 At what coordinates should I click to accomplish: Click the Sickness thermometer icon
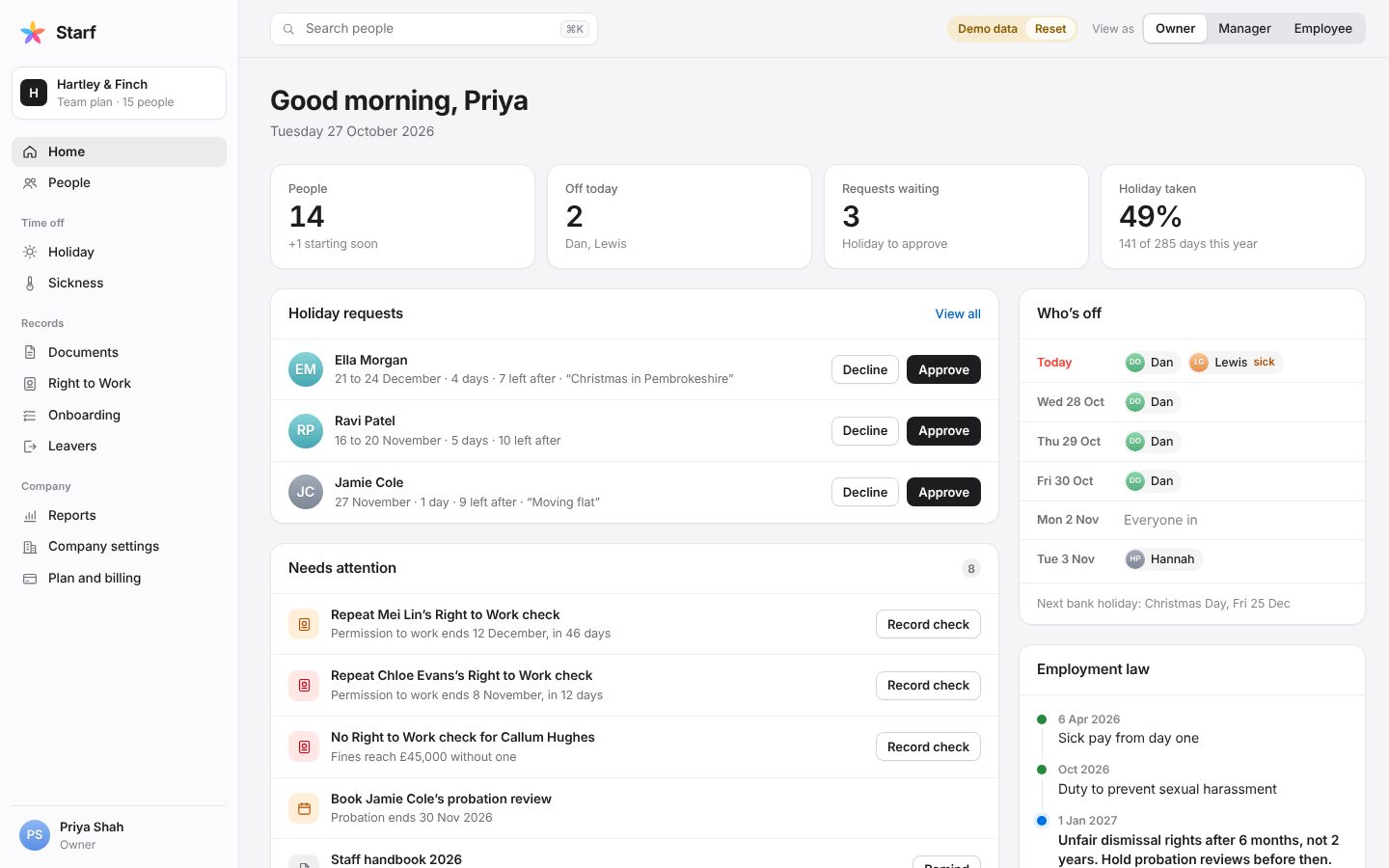[x=30, y=284]
